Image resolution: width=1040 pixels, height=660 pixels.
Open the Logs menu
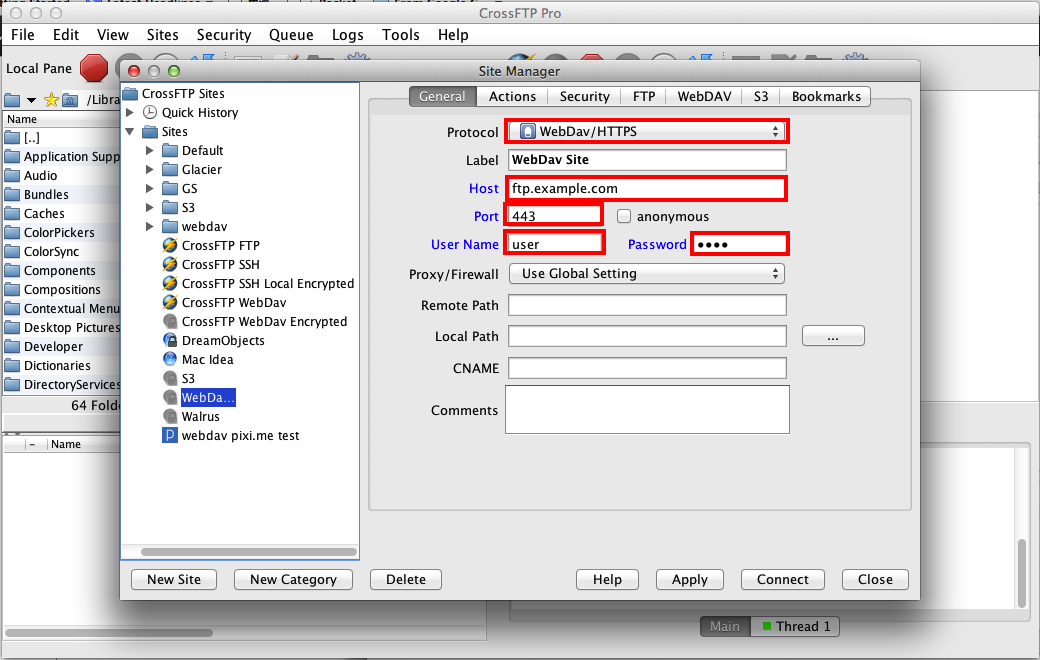(x=348, y=34)
